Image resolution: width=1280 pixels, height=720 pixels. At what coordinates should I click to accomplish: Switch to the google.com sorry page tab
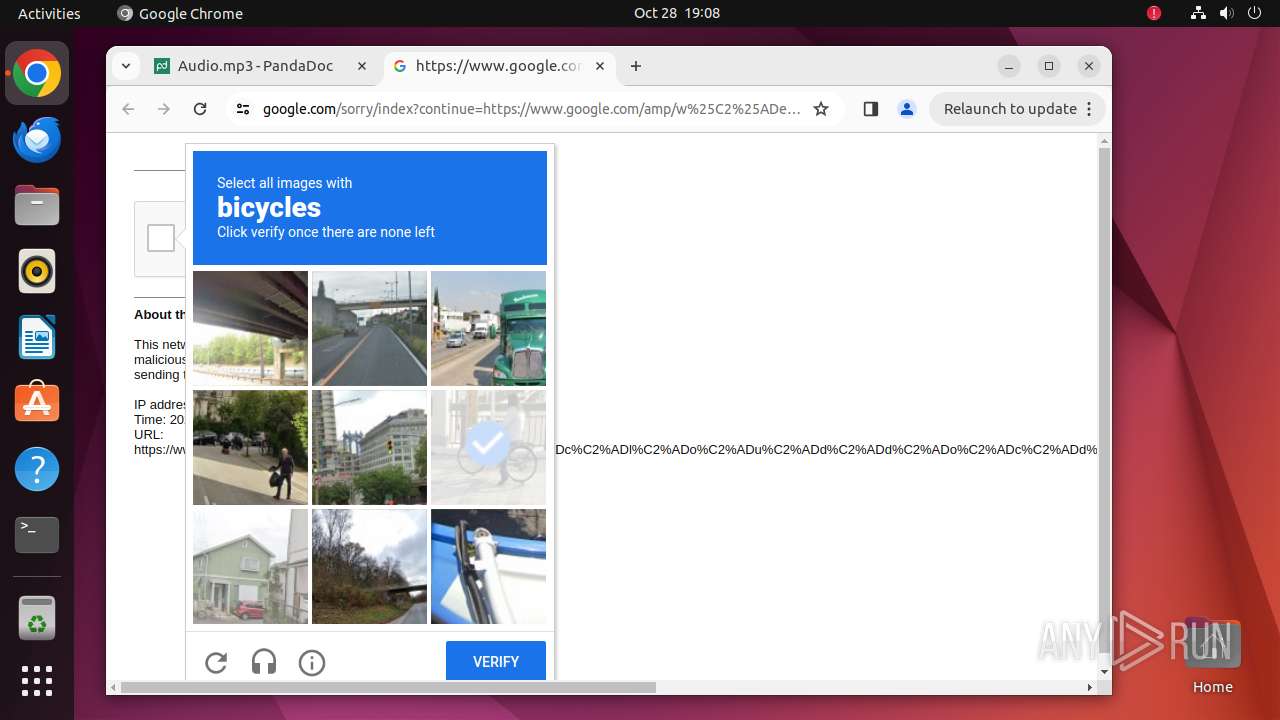497,66
